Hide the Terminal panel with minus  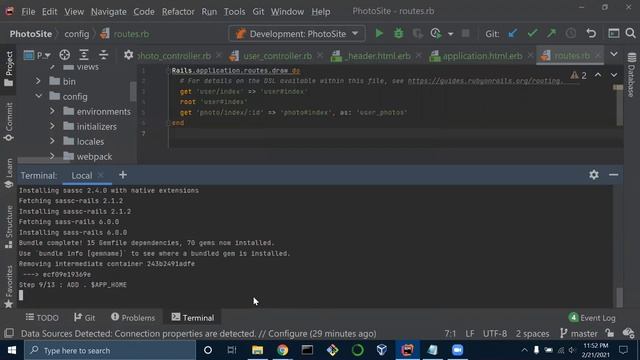click(613, 175)
